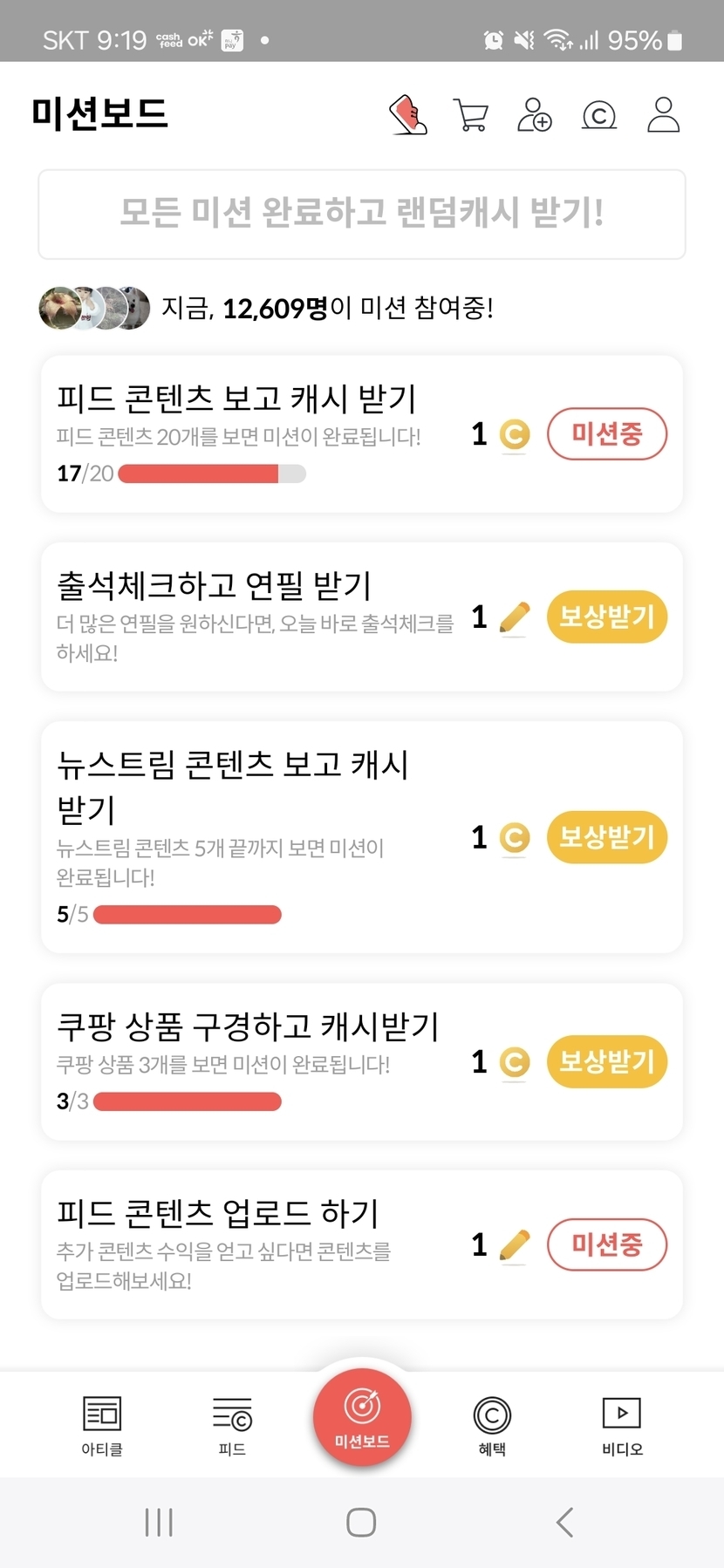Image resolution: width=724 pixels, height=1568 pixels.
Task: Tap 미션중 button for 피드 콘텐츠 보고 캐시 받기
Action: (606, 433)
